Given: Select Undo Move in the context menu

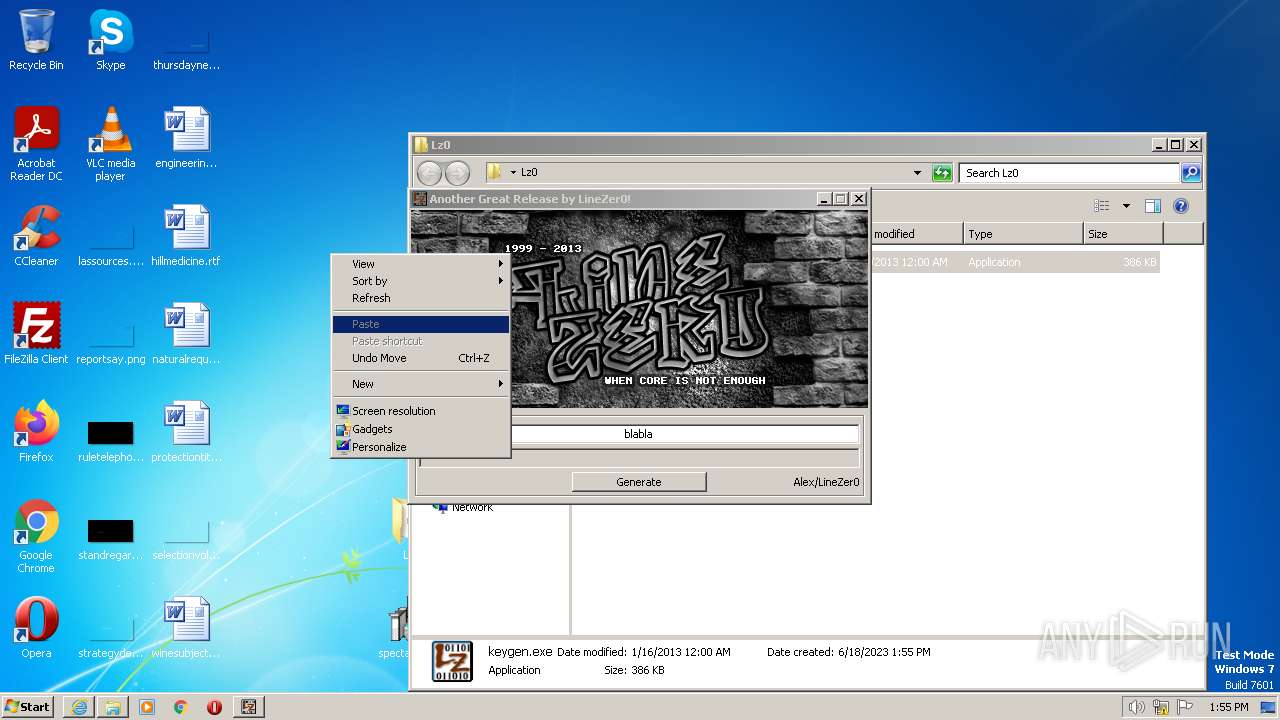Looking at the screenshot, I should [x=421, y=358].
